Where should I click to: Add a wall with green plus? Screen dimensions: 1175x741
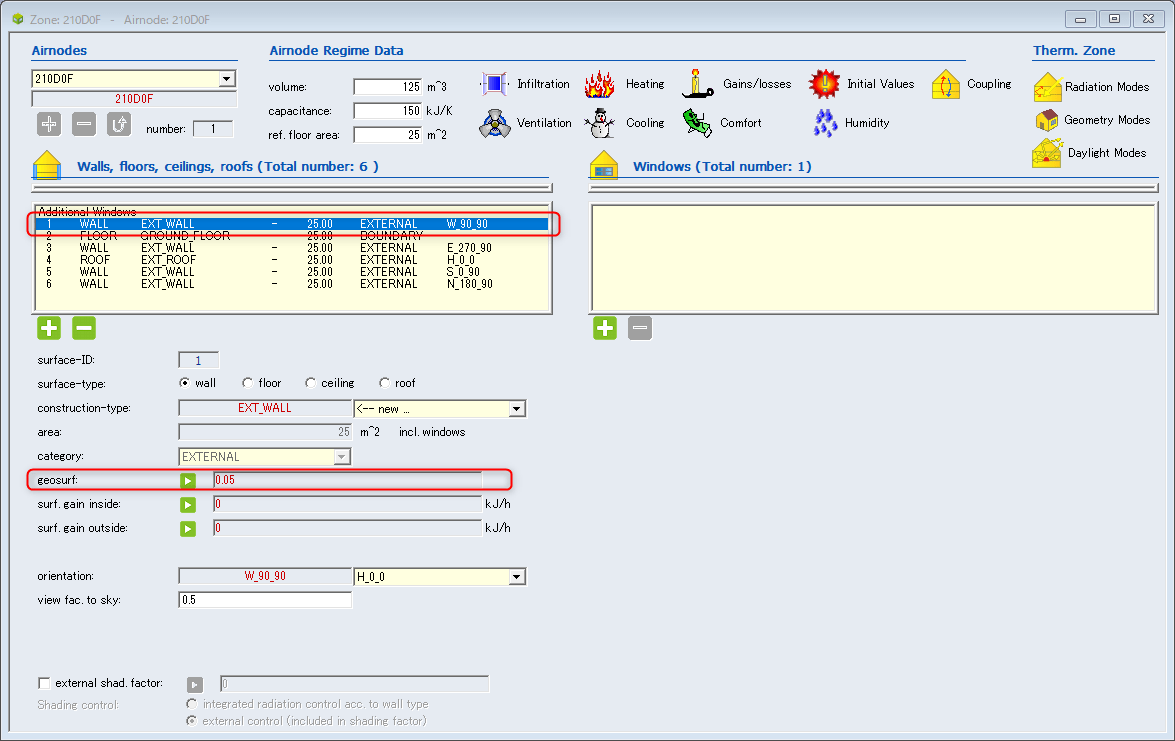pos(49,327)
